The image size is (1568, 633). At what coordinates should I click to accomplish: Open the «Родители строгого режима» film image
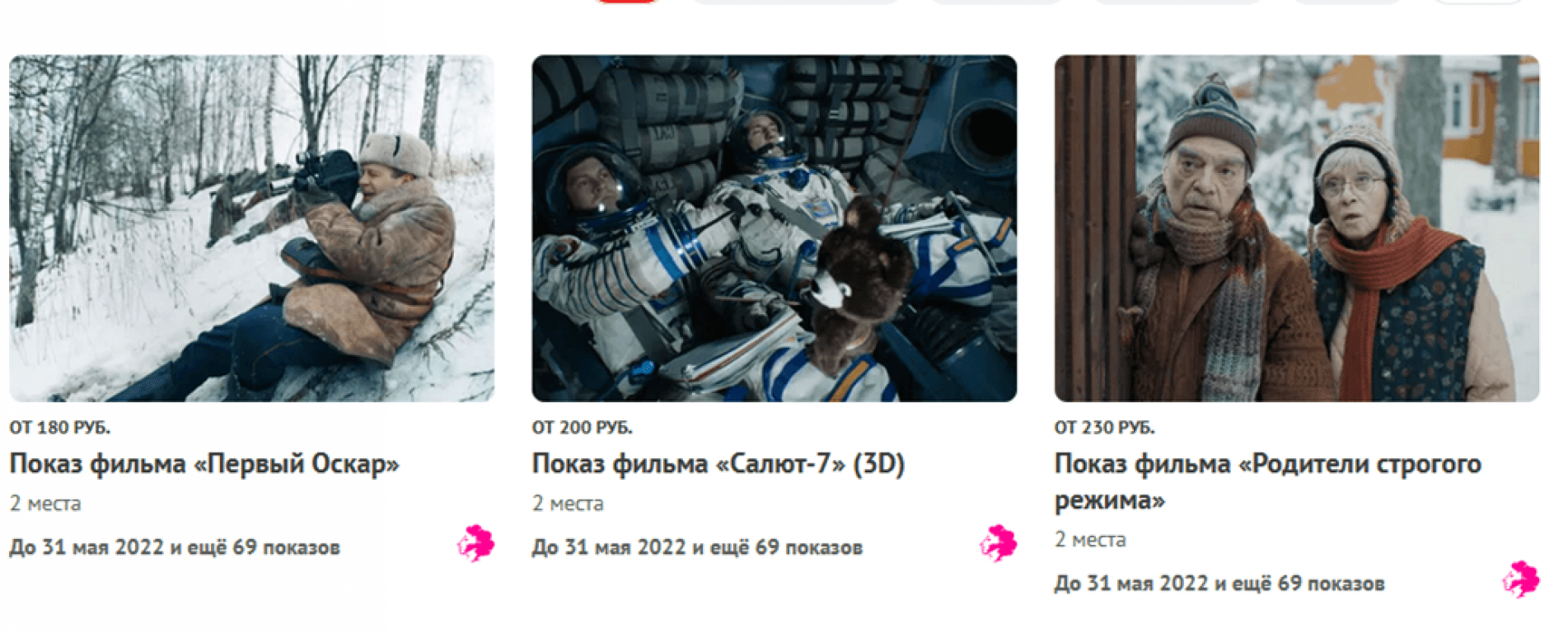(x=1297, y=228)
